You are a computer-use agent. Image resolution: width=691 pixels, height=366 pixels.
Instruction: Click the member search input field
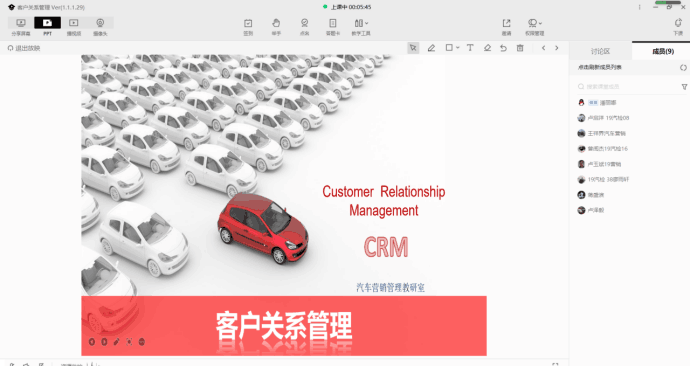pyautogui.click(x=628, y=87)
